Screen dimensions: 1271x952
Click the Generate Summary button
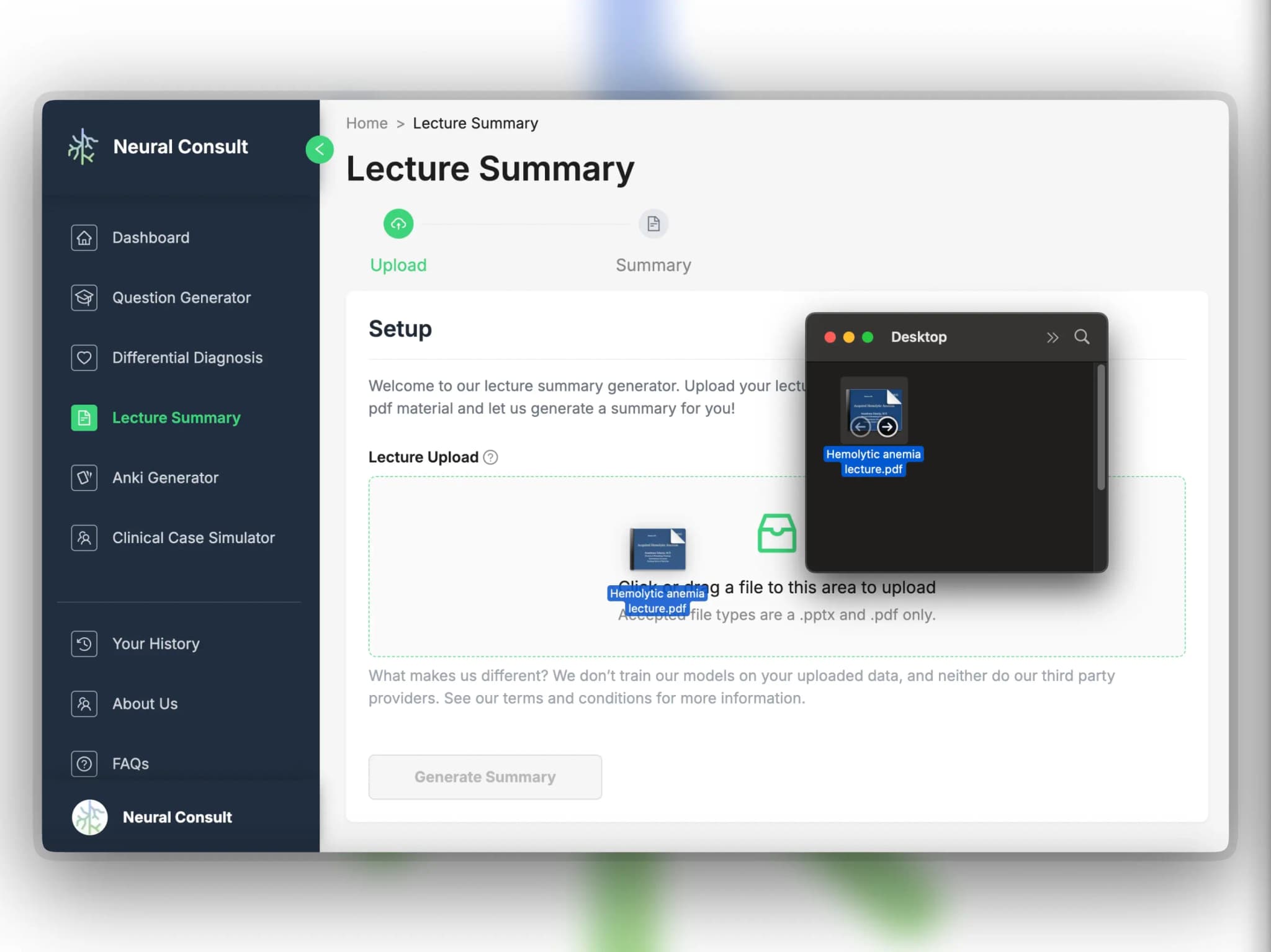click(485, 776)
